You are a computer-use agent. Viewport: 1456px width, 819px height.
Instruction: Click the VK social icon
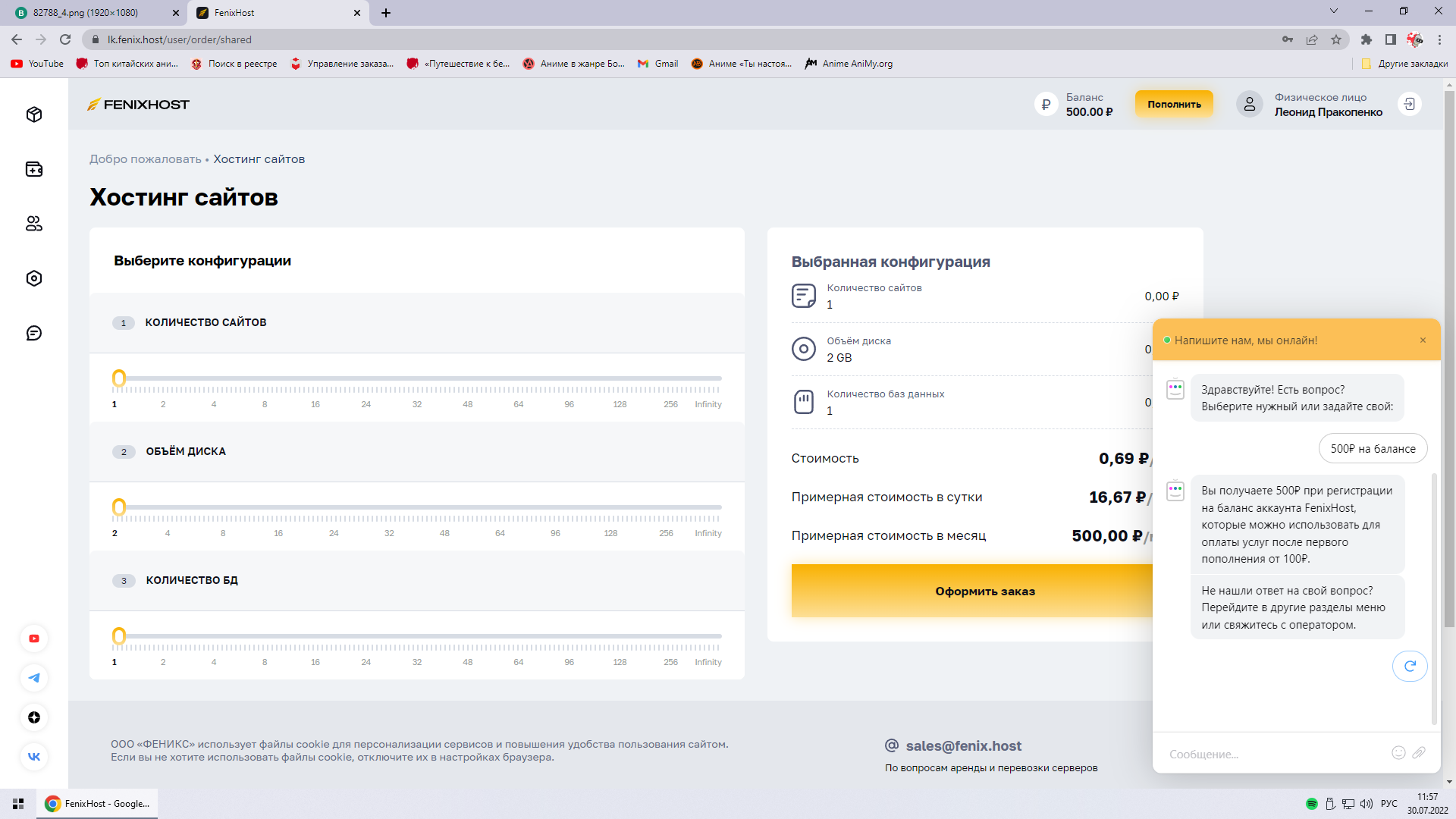click(34, 757)
